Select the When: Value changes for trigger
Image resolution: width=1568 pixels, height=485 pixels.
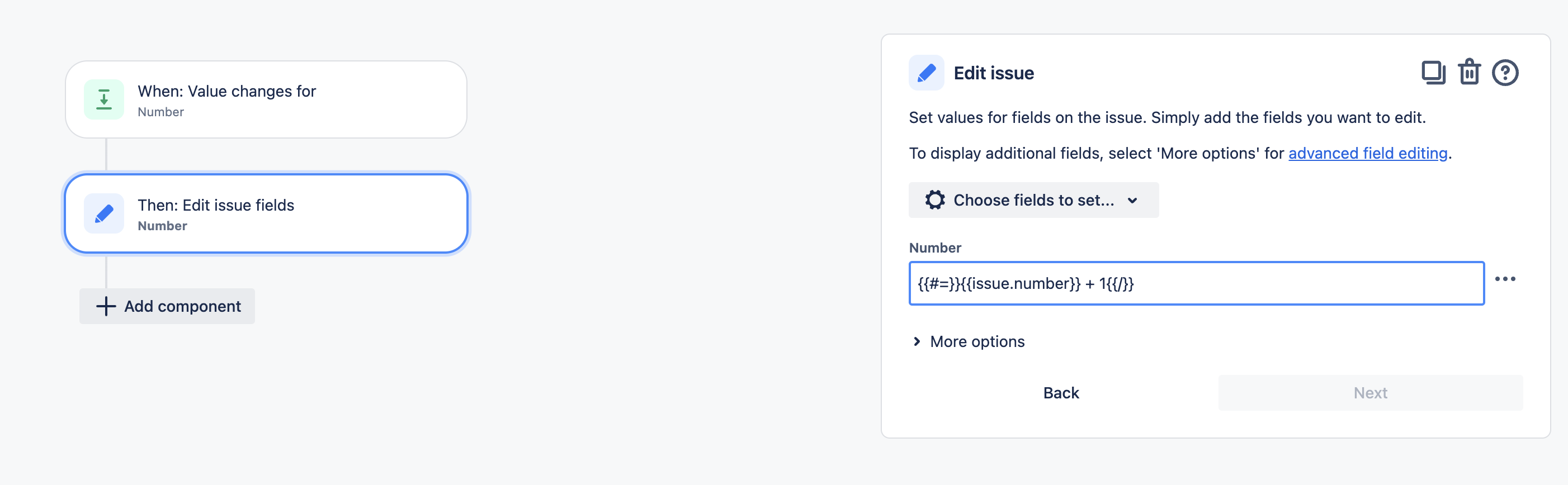(x=266, y=100)
